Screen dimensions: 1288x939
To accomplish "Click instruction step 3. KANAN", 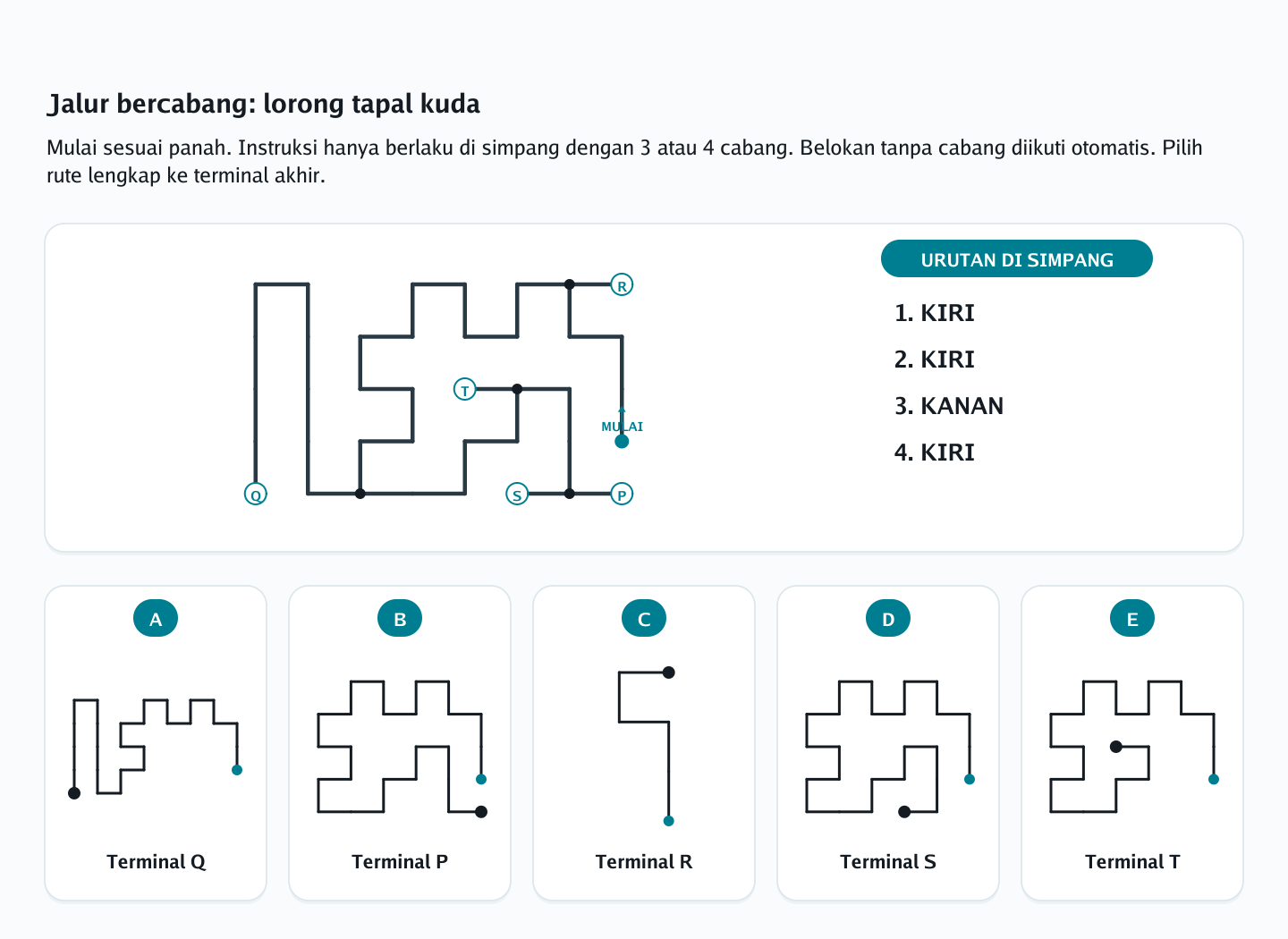I will pos(949,406).
